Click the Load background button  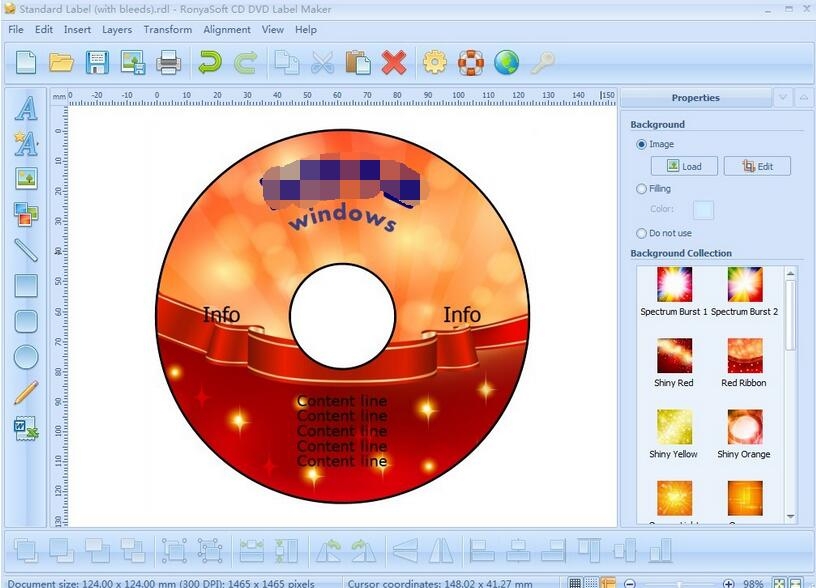(684, 166)
